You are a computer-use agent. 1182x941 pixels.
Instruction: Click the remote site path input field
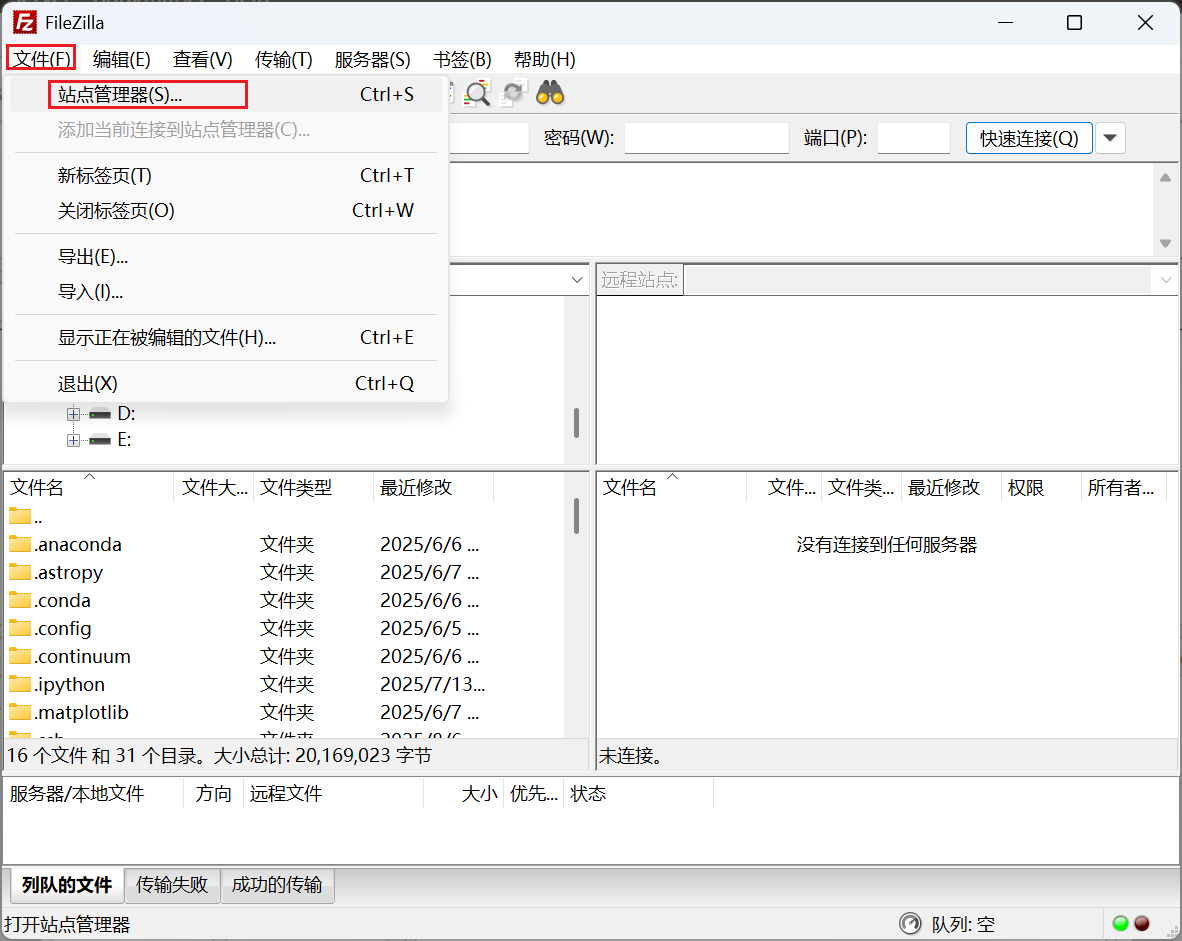(917, 280)
